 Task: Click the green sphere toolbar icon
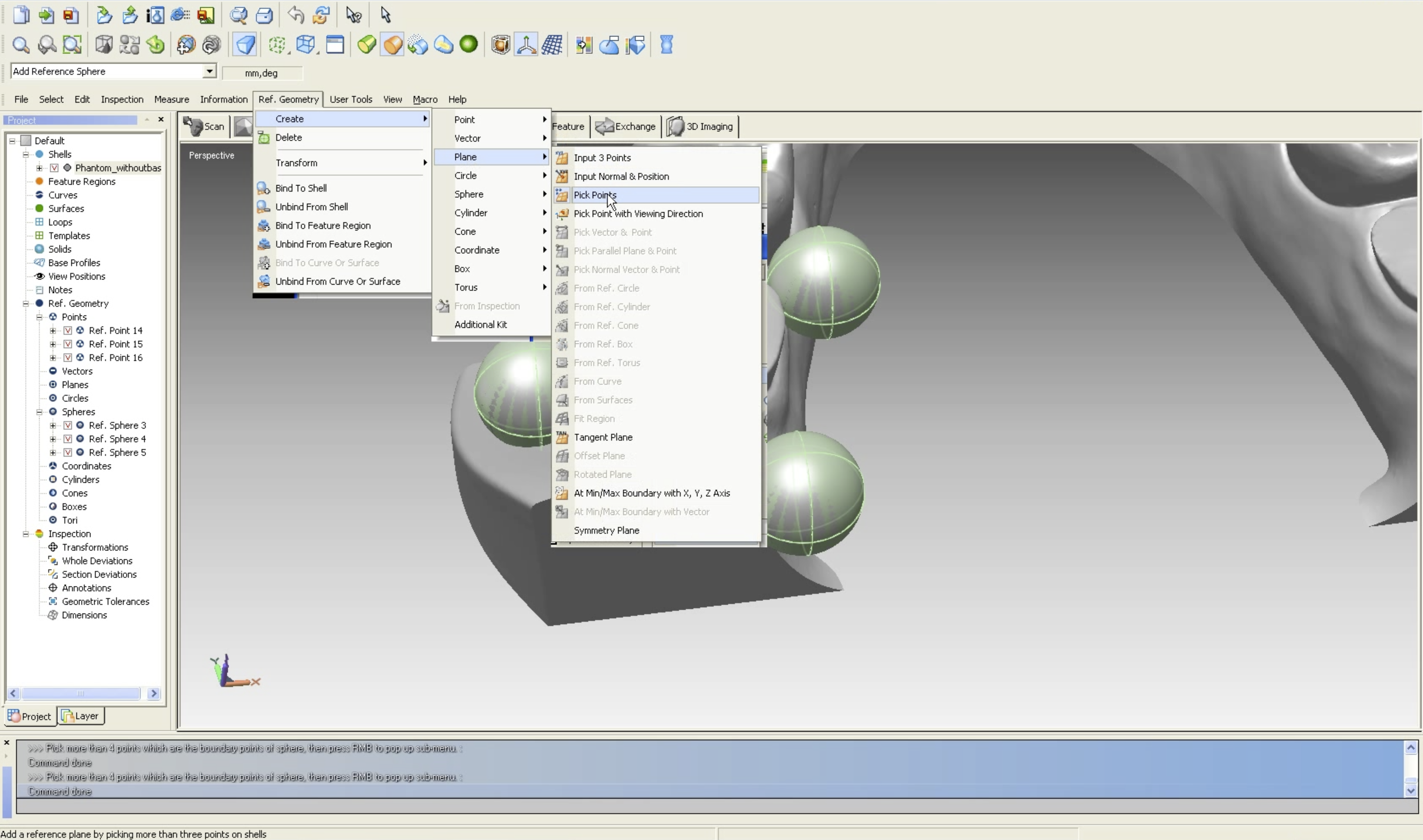(x=469, y=44)
